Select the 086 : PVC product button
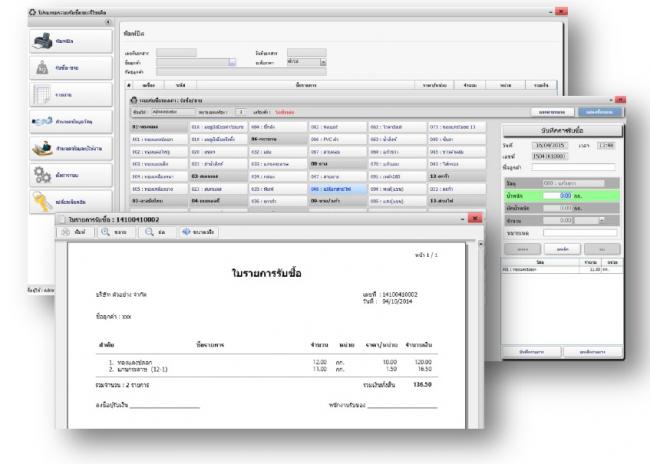The width and height of the screenshot is (650, 464). tap(337, 139)
